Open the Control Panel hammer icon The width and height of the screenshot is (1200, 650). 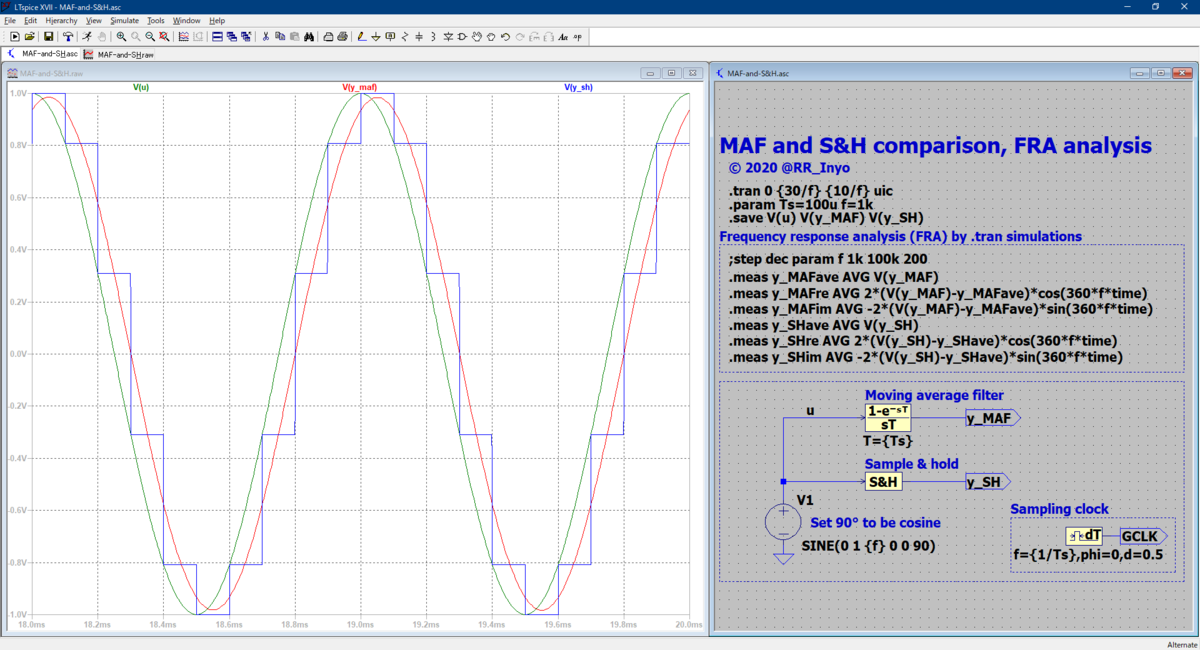(67, 36)
